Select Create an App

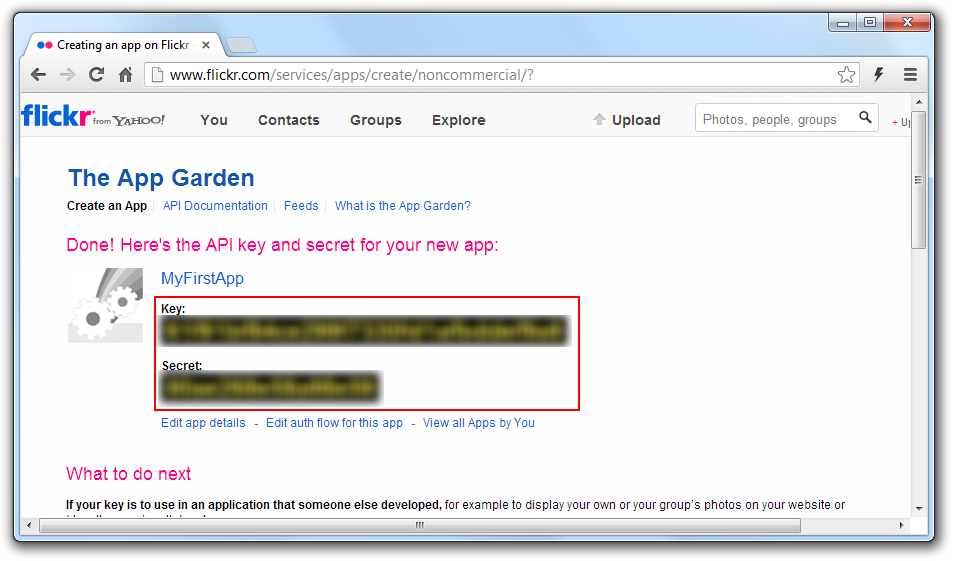(x=107, y=206)
